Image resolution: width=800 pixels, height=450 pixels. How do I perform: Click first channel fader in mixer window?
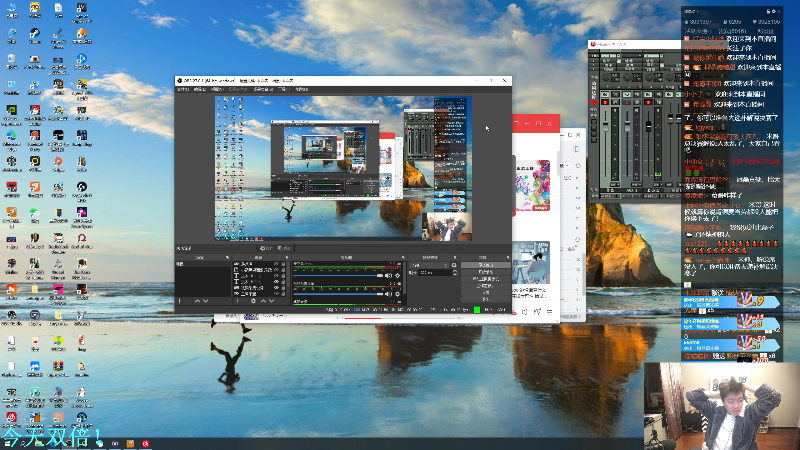(x=605, y=126)
